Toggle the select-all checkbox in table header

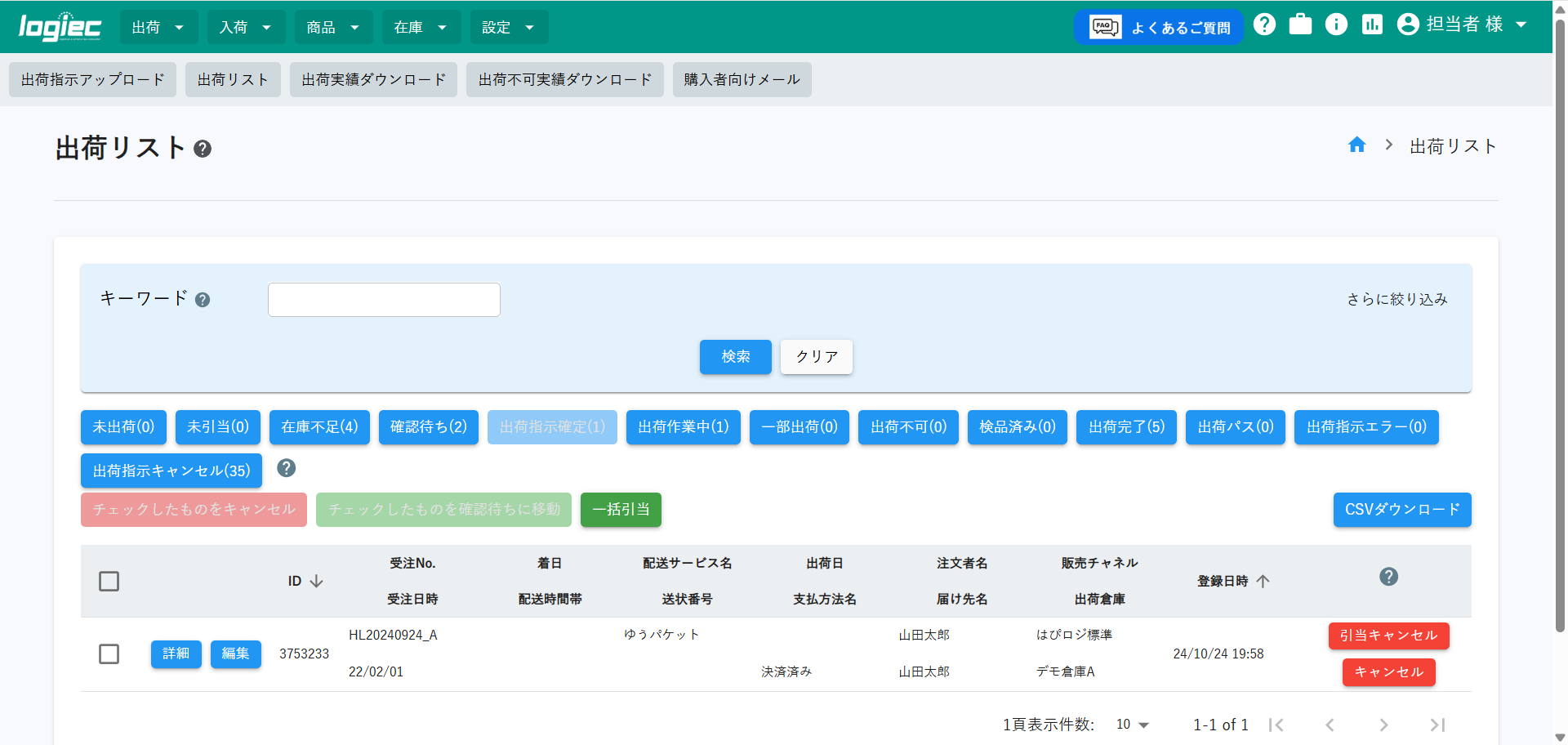click(x=109, y=582)
